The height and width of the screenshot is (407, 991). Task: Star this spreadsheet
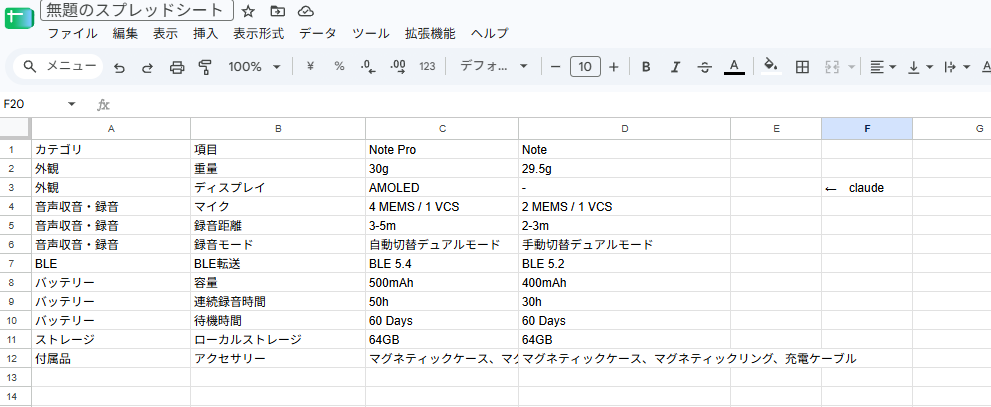(x=248, y=11)
